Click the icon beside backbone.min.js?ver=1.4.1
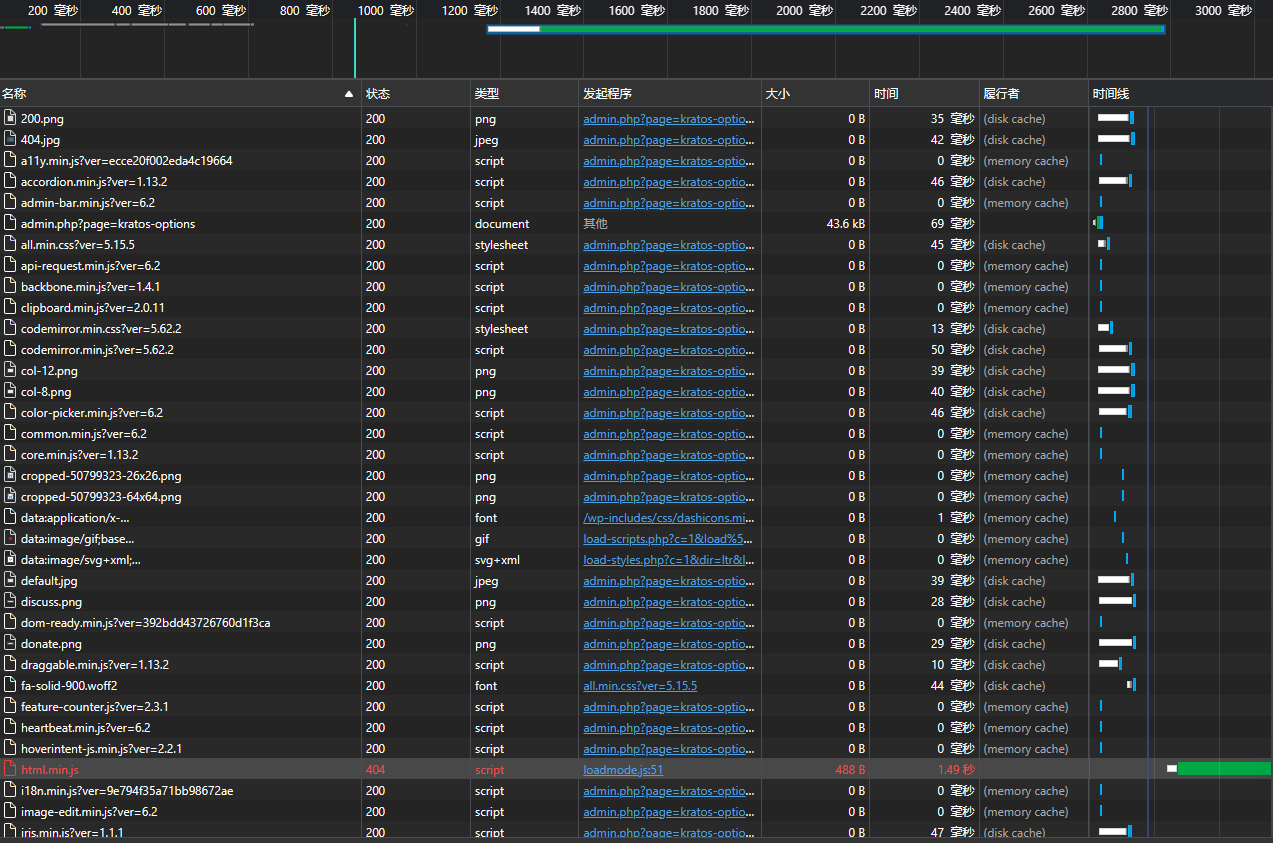The width and height of the screenshot is (1273, 843). coord(10,286)
